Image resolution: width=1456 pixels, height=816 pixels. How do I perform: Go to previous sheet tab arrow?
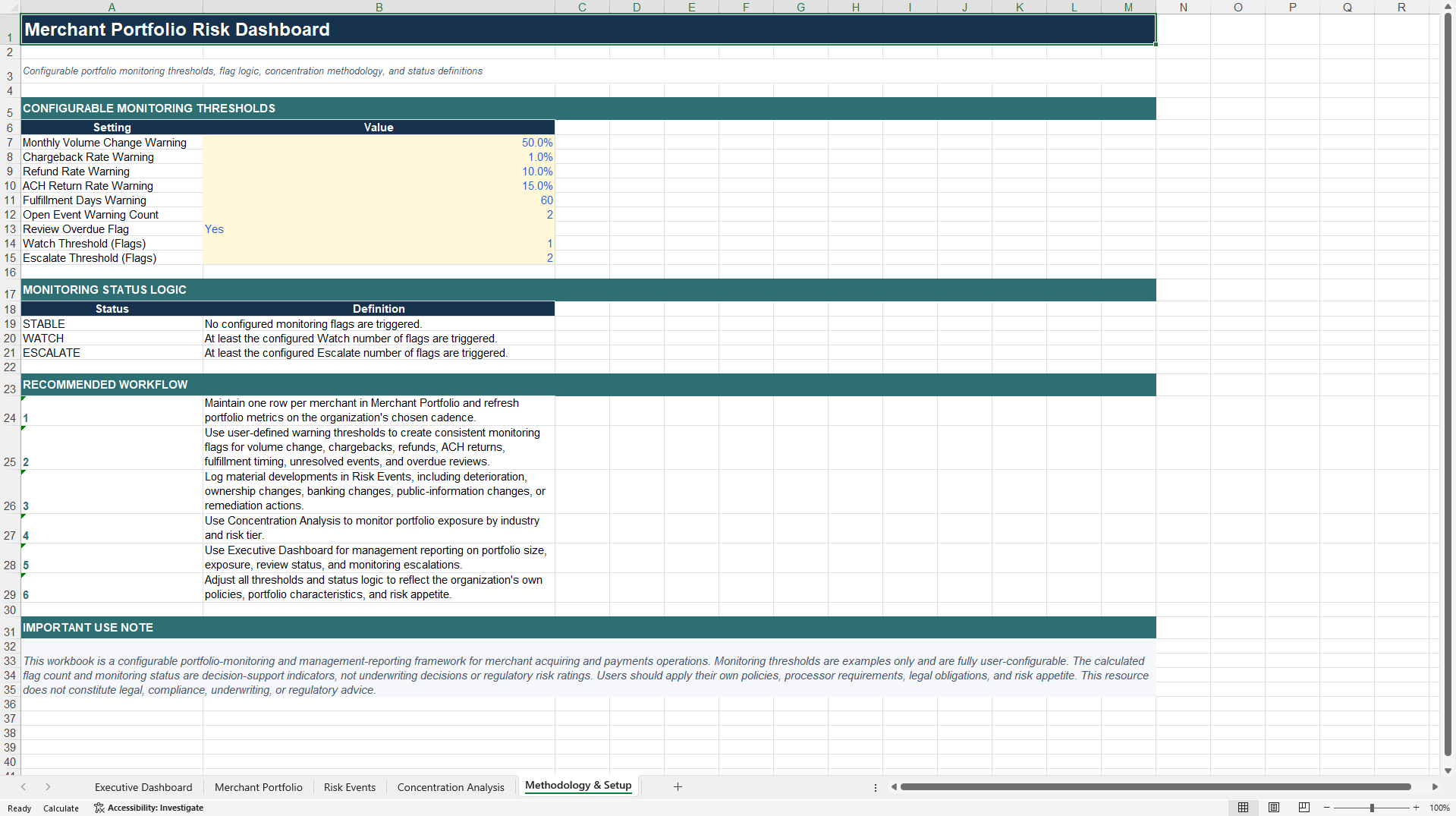point(24,787)
